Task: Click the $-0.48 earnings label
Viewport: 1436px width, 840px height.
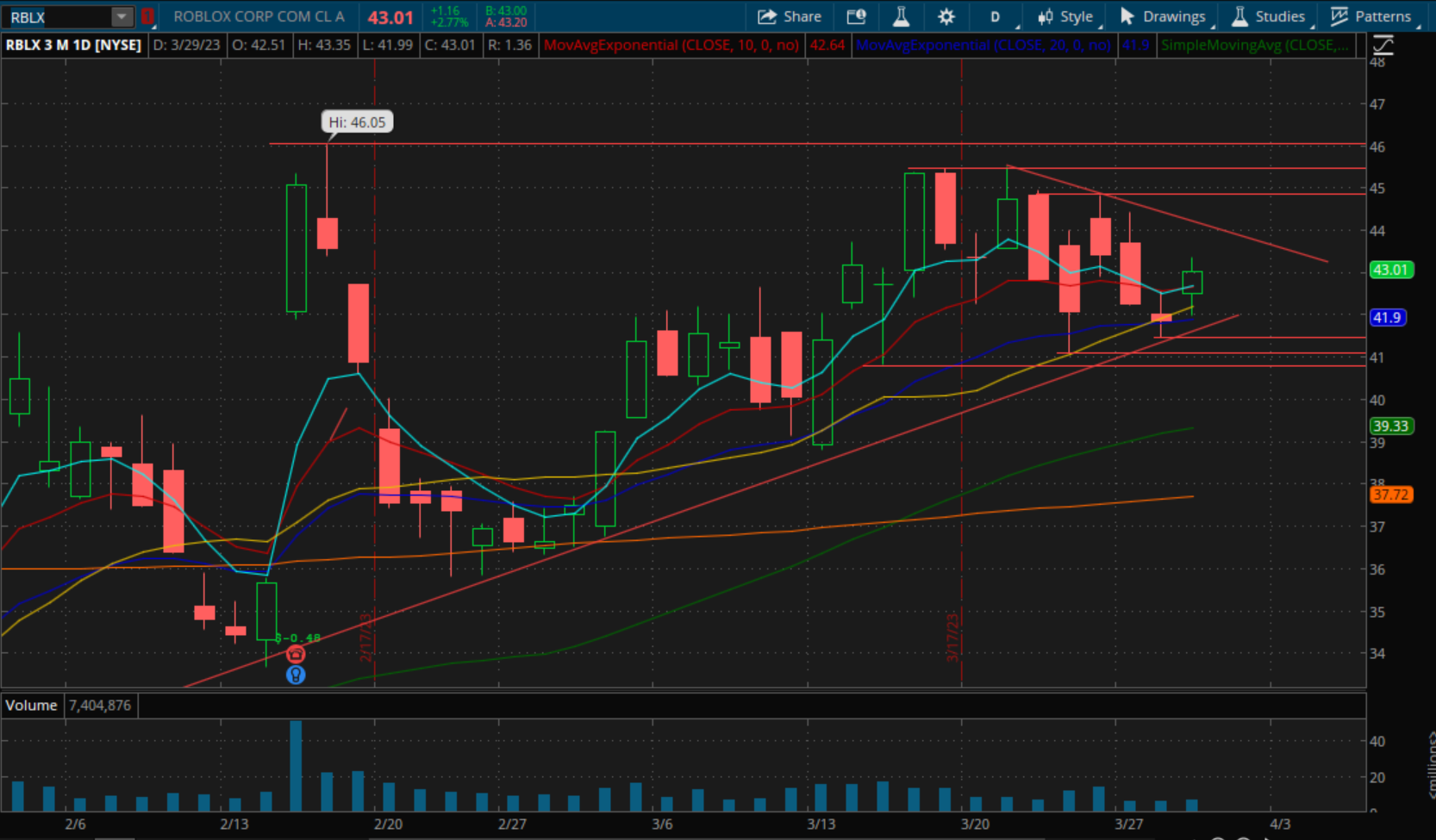Action: 298,638
